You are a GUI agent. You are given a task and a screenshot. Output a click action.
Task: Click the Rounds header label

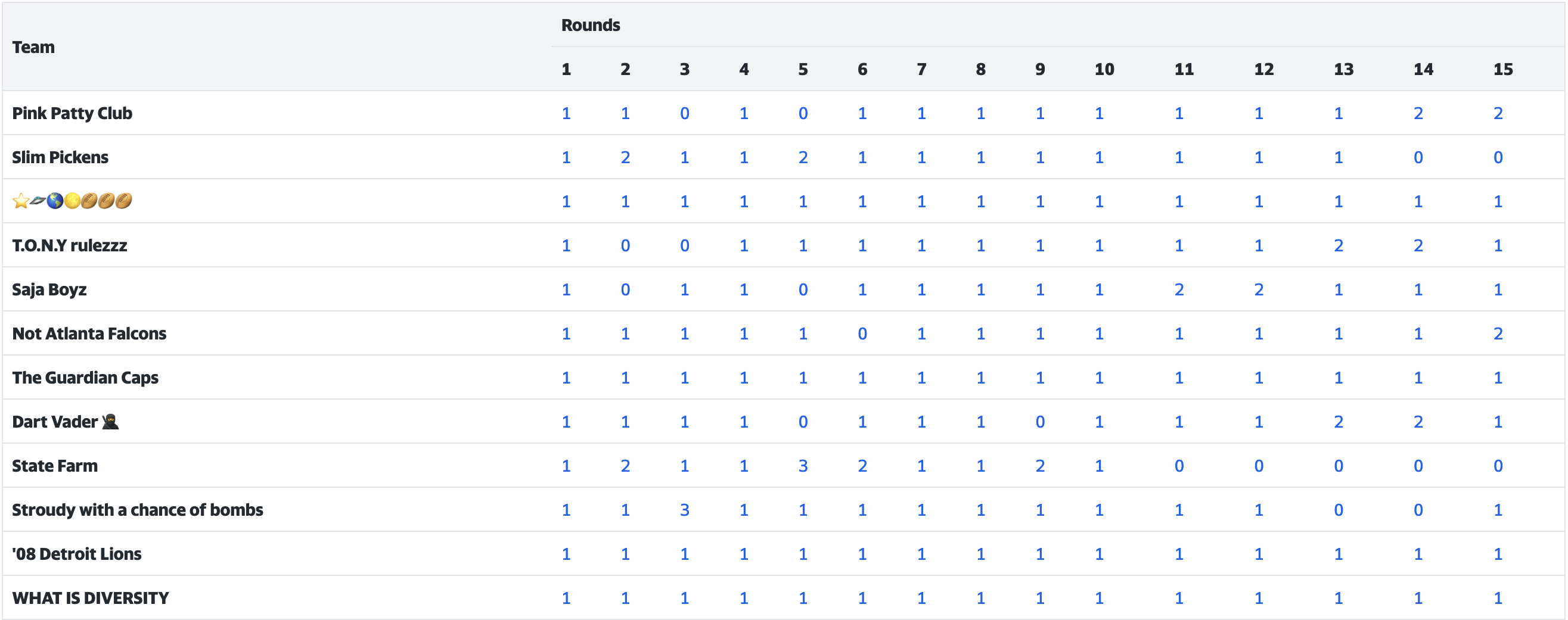tap(591, 25)
